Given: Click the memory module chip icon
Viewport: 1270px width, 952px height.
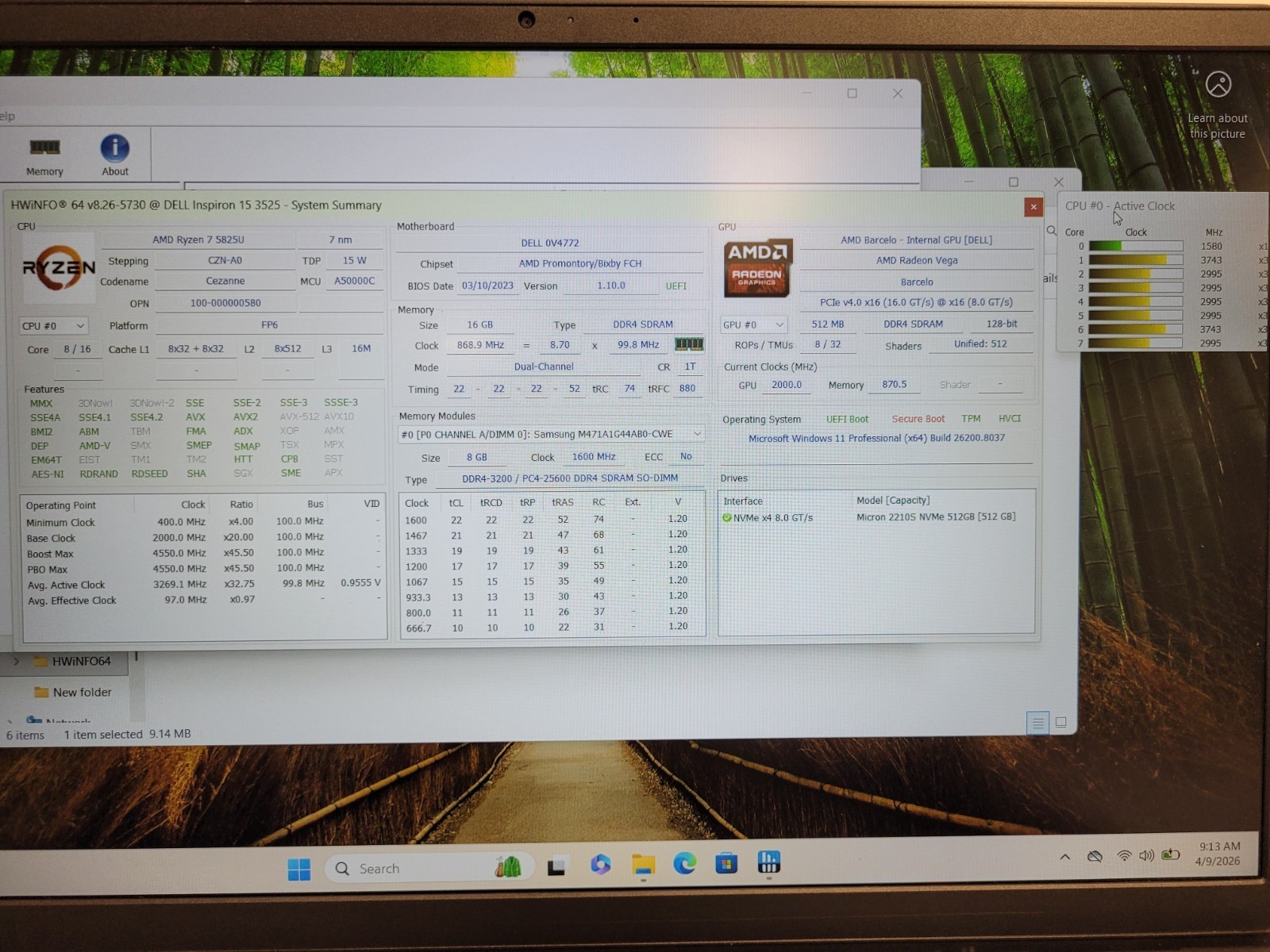Looking at the screenshot, I should click(688, 344).
